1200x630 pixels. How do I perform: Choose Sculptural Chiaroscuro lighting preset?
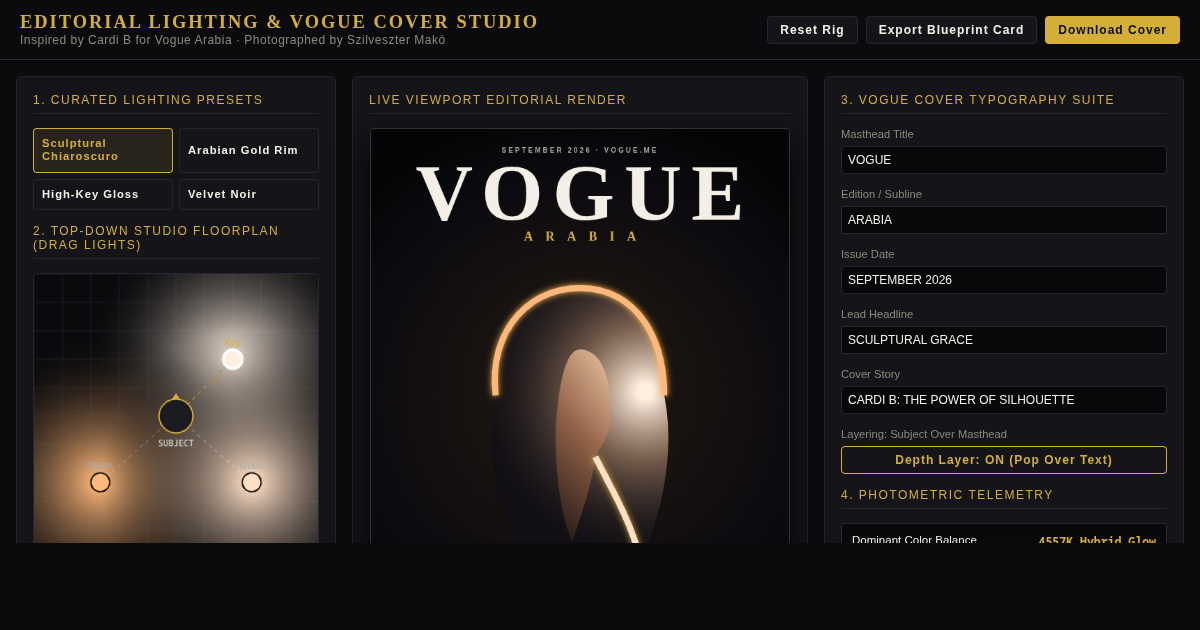click(103, 150)
